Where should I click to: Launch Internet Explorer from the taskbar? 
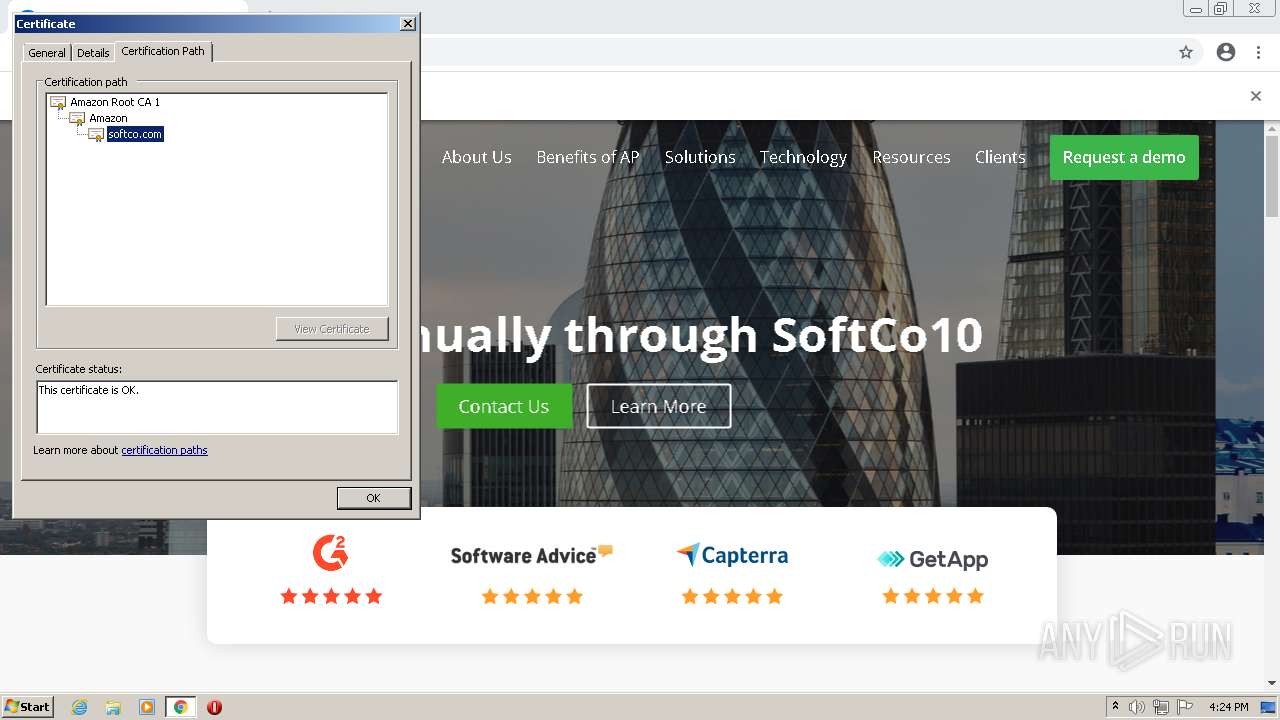(x=79, y=707)
